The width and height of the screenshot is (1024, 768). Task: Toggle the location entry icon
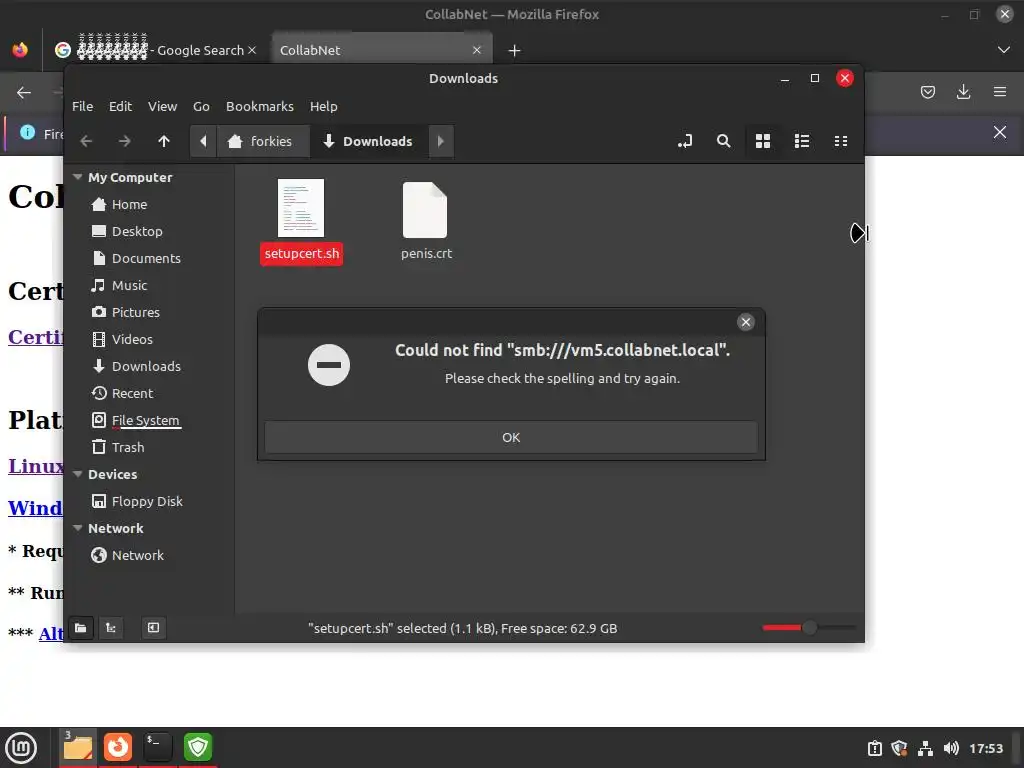click(x=684, y=141)
